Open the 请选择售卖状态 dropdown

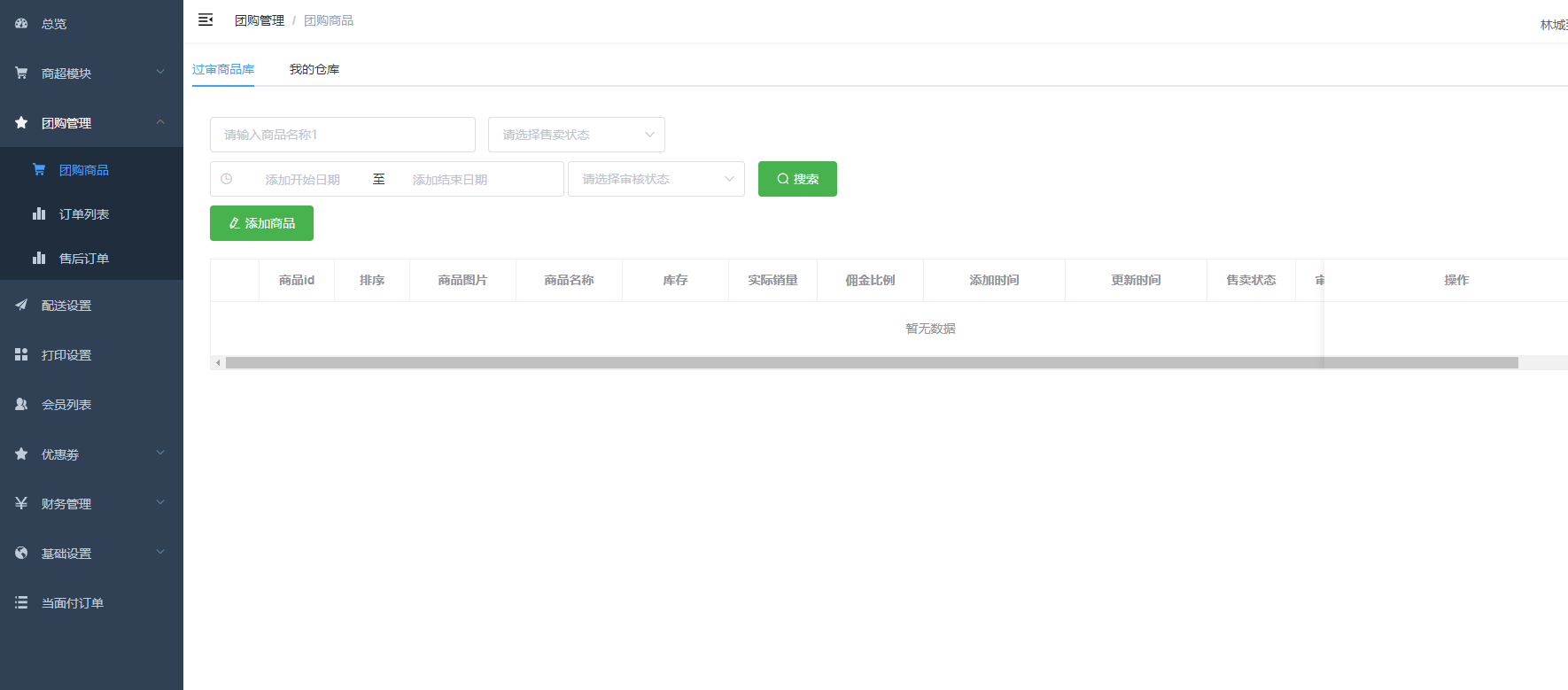coord(576,135)
